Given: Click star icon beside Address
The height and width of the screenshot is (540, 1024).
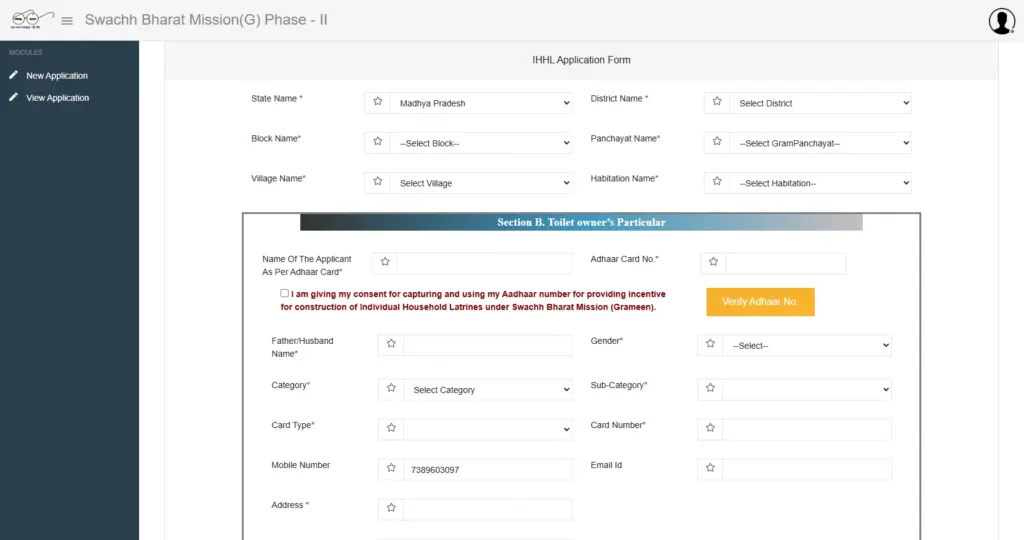Looking at the screenshot, I should (391, 508).
